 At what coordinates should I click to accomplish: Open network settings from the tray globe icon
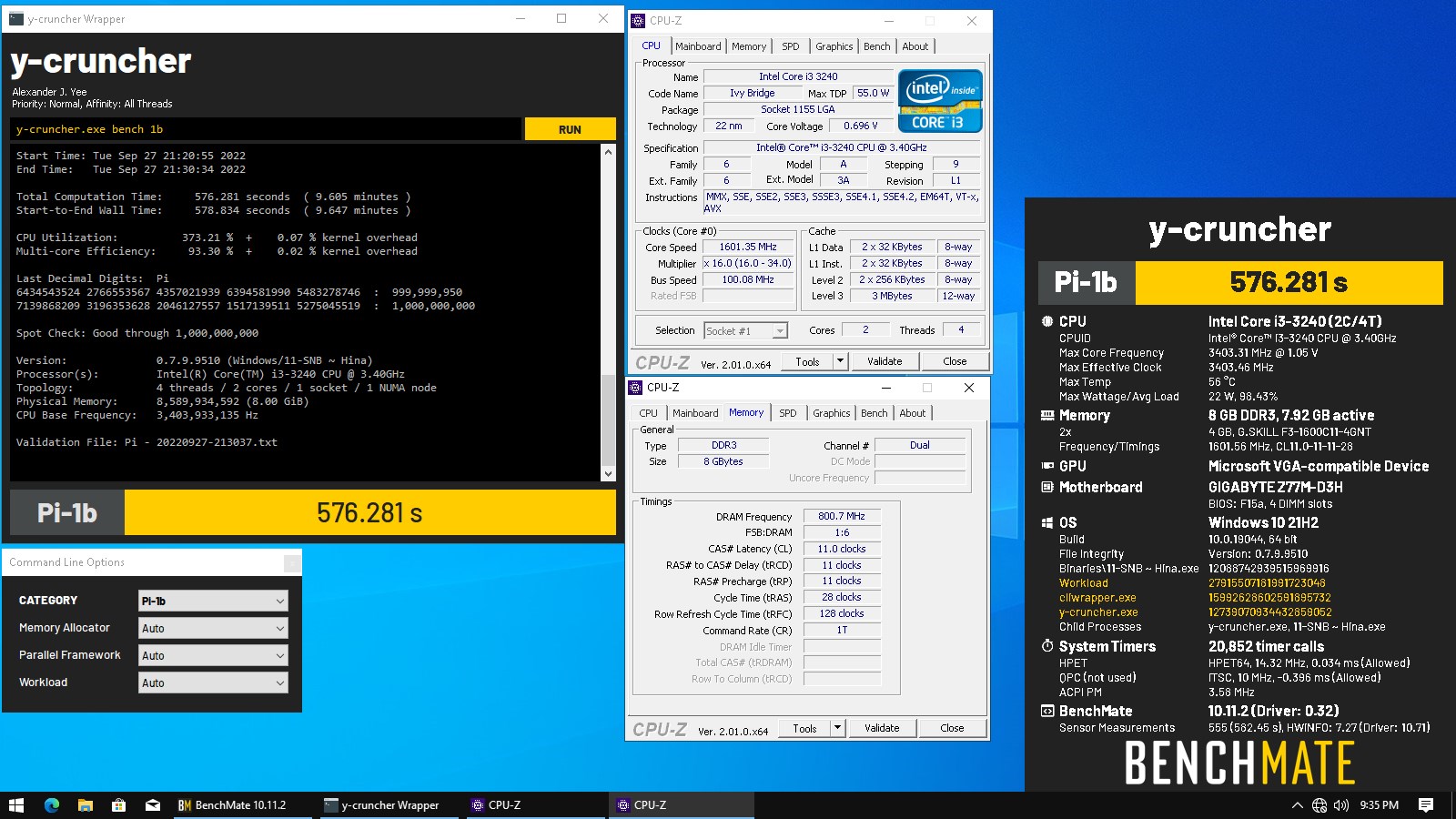tap(1319, 805)
